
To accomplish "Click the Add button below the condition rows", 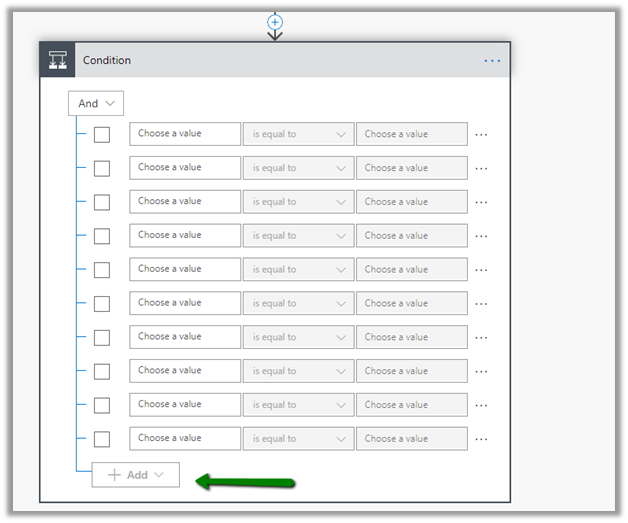I will tap(135, 475).
